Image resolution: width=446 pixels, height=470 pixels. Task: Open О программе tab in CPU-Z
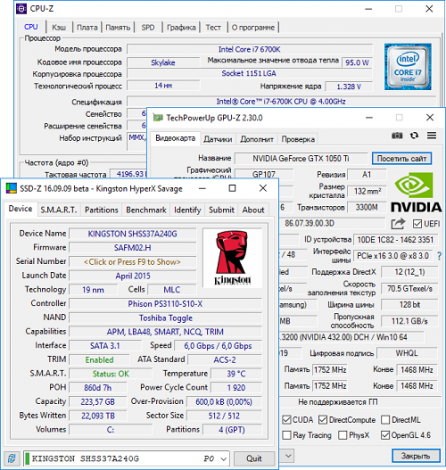pyautogui.click(x=253, y=27)
